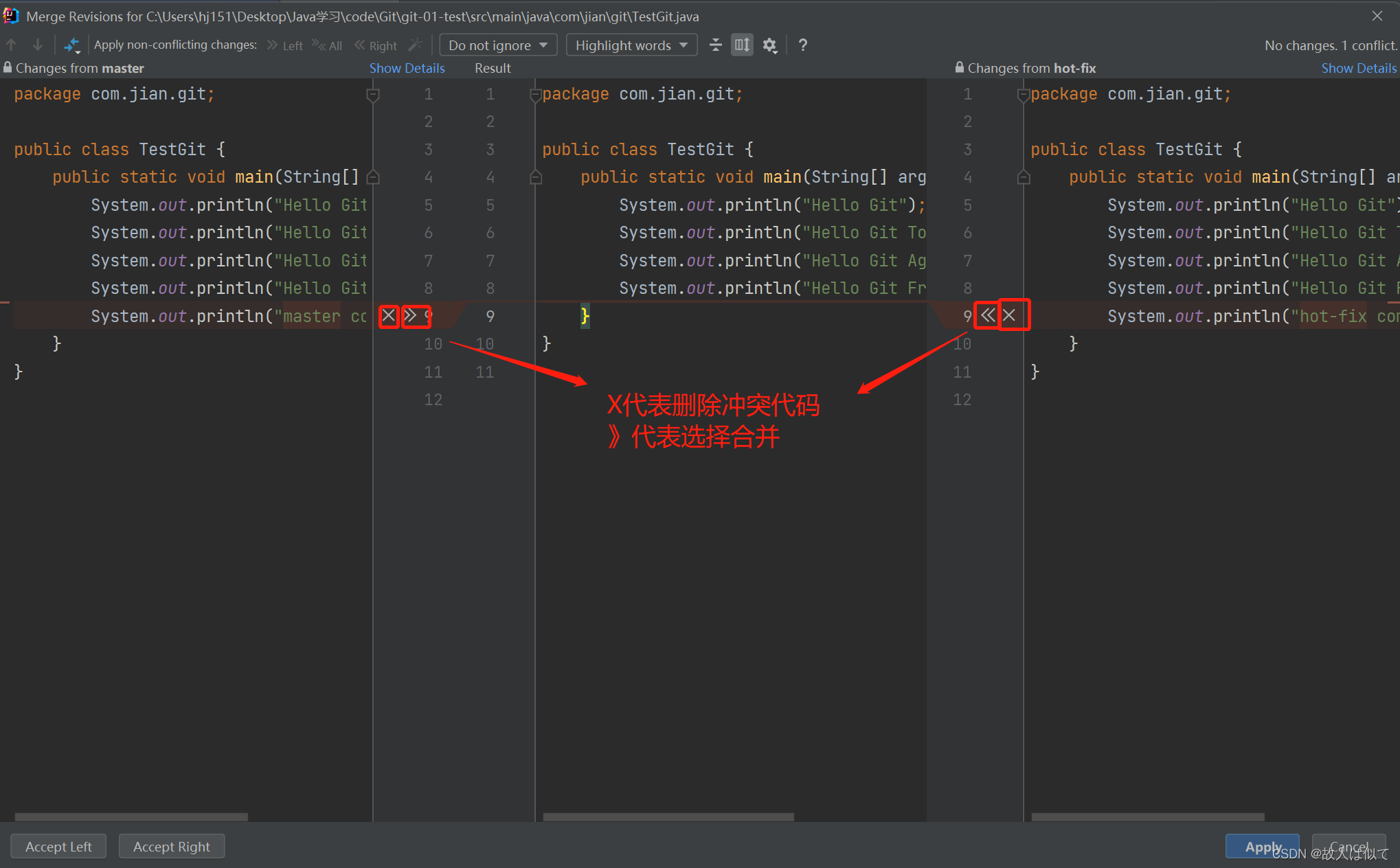Click 'Hello Git Ag' line in Result pane
The width and height of the screenshot is (1400, 868).
(x=772, y=260)
